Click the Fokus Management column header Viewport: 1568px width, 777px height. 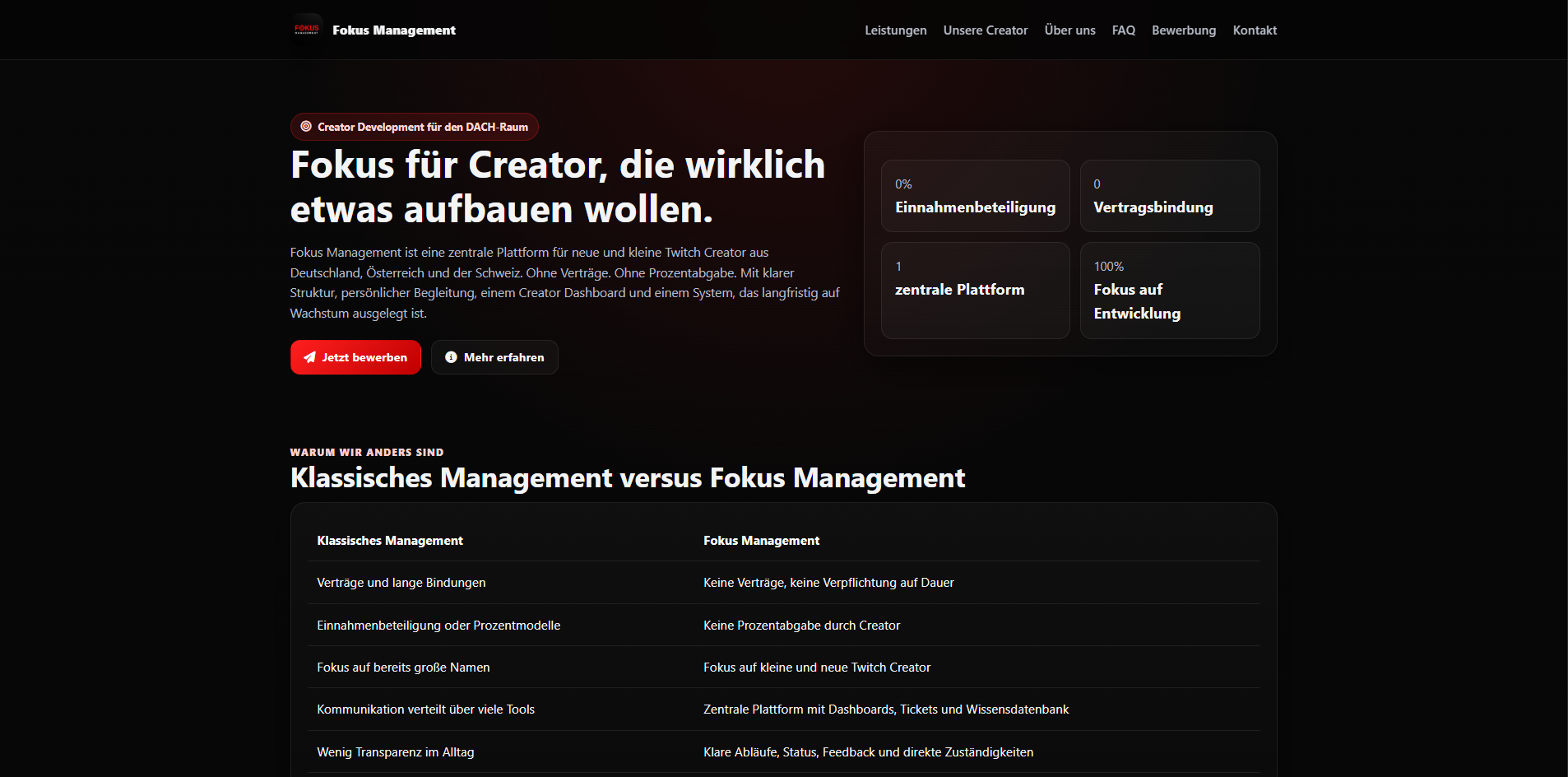click(761, 541)
